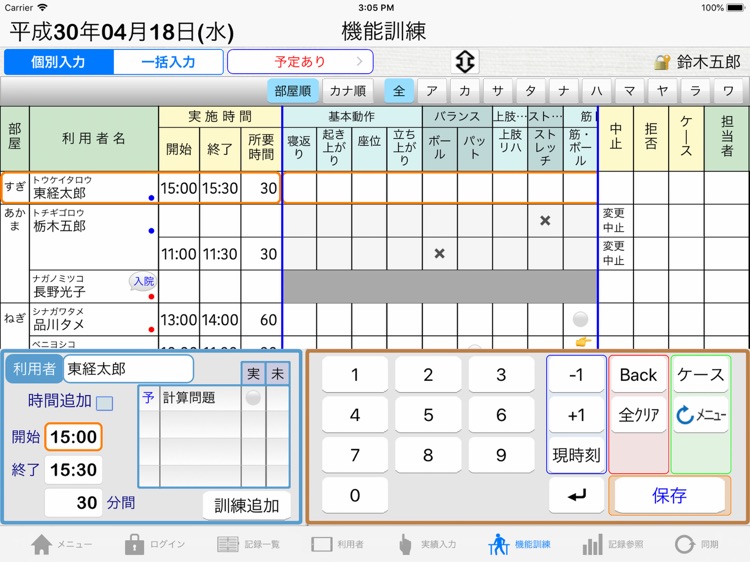Filter by サ row kana
The image size is (750, 562).
pos(498,91)
